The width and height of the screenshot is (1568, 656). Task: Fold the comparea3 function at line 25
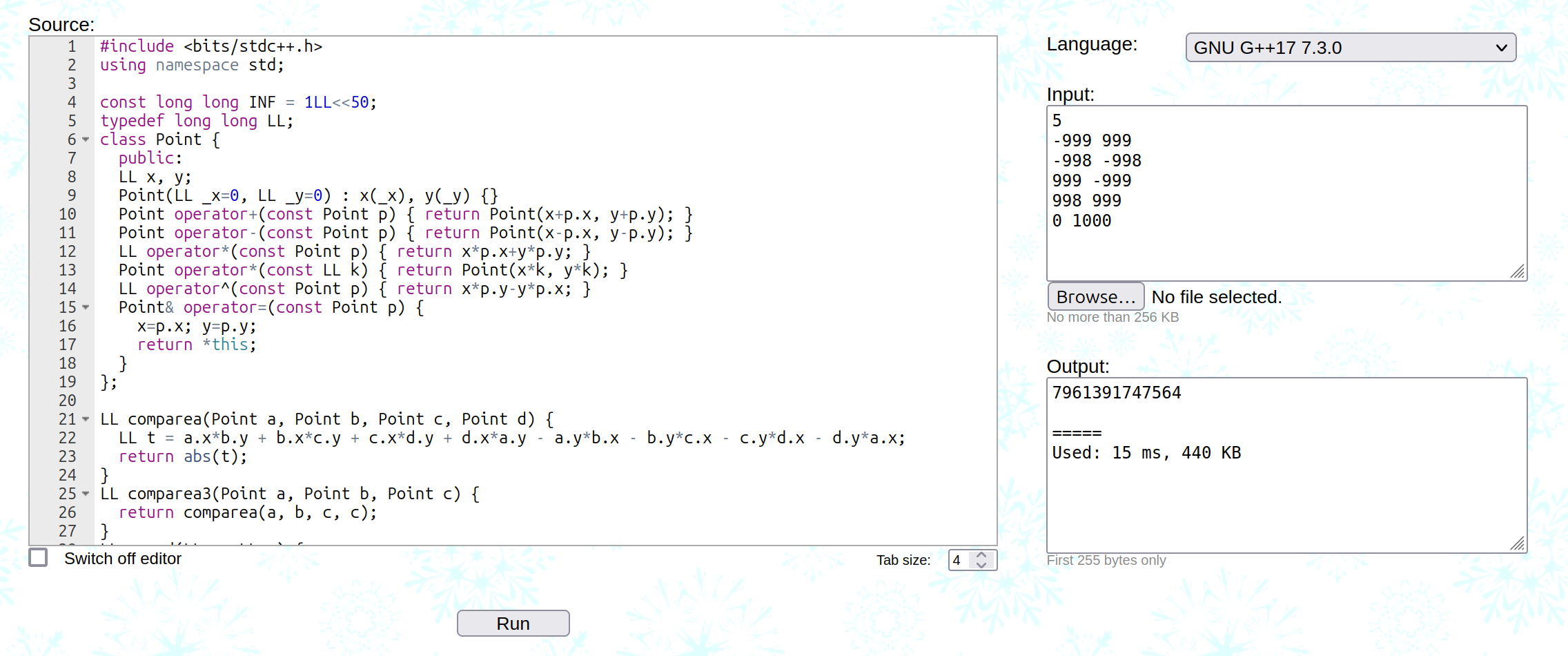[86, 494]
